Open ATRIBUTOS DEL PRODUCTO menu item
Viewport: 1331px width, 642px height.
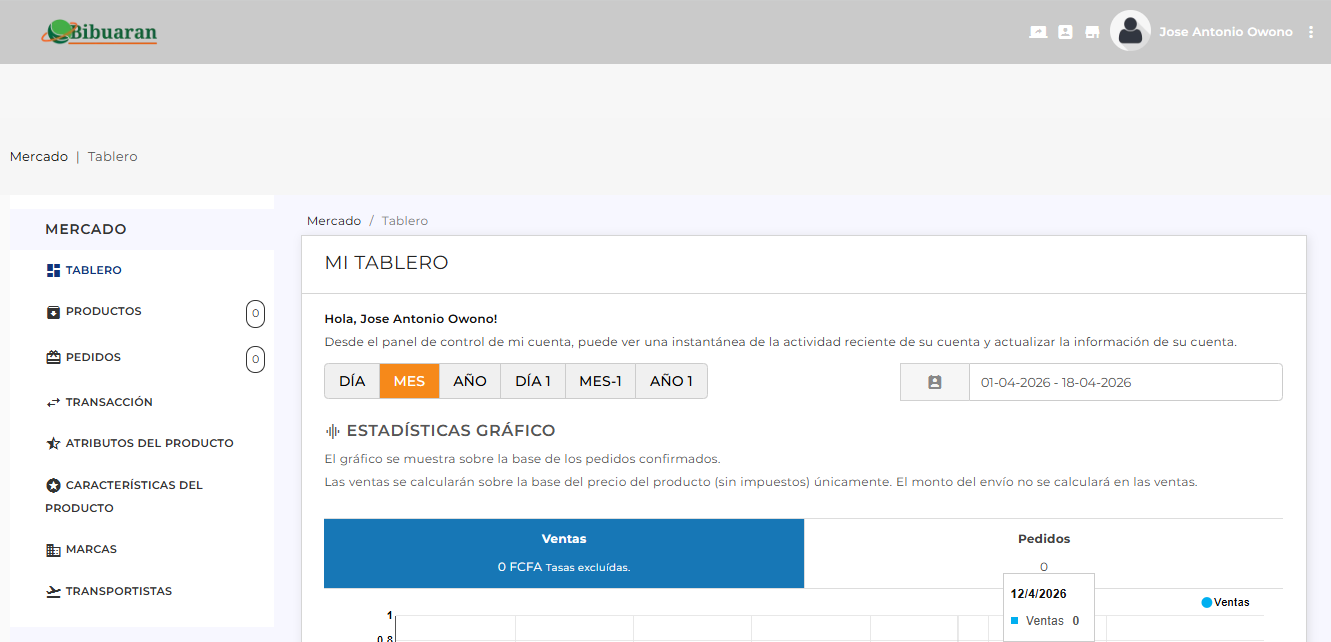click(150, 443)
